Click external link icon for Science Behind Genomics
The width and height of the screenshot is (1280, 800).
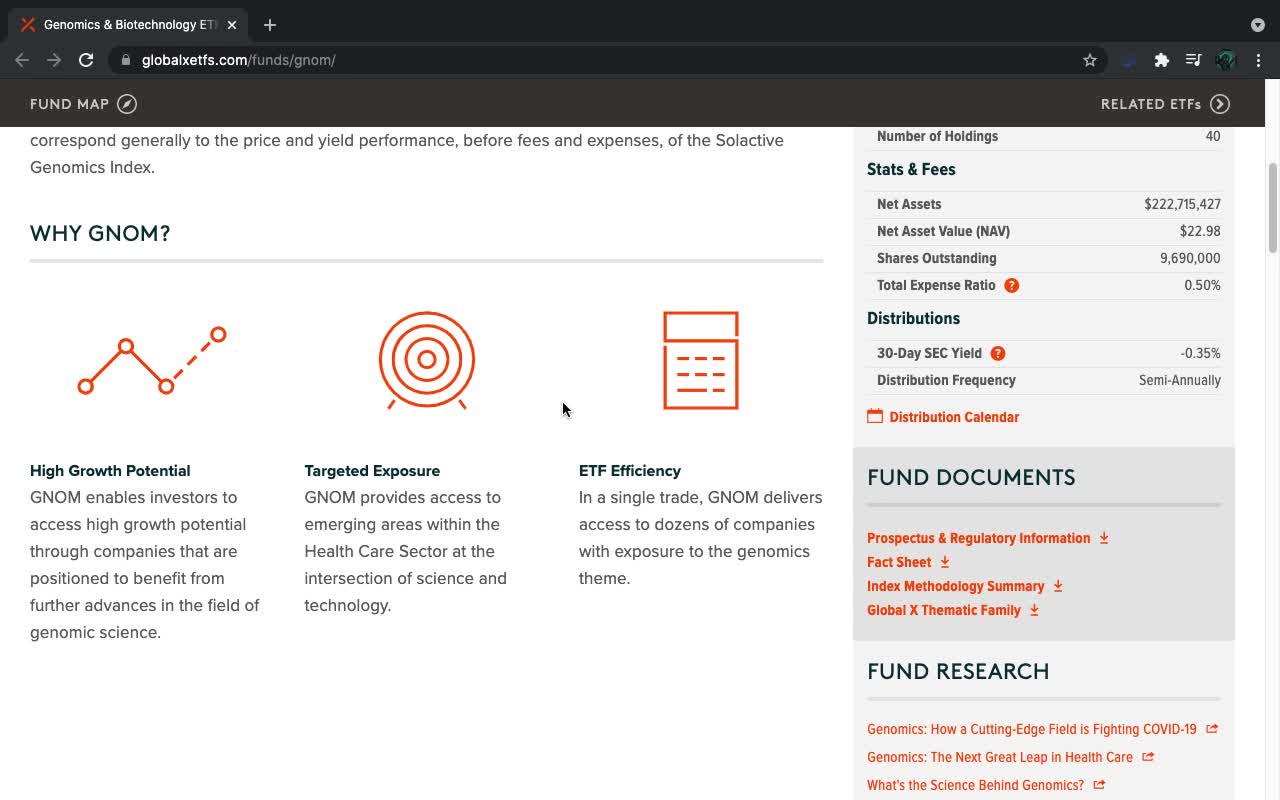[1099, 785]
